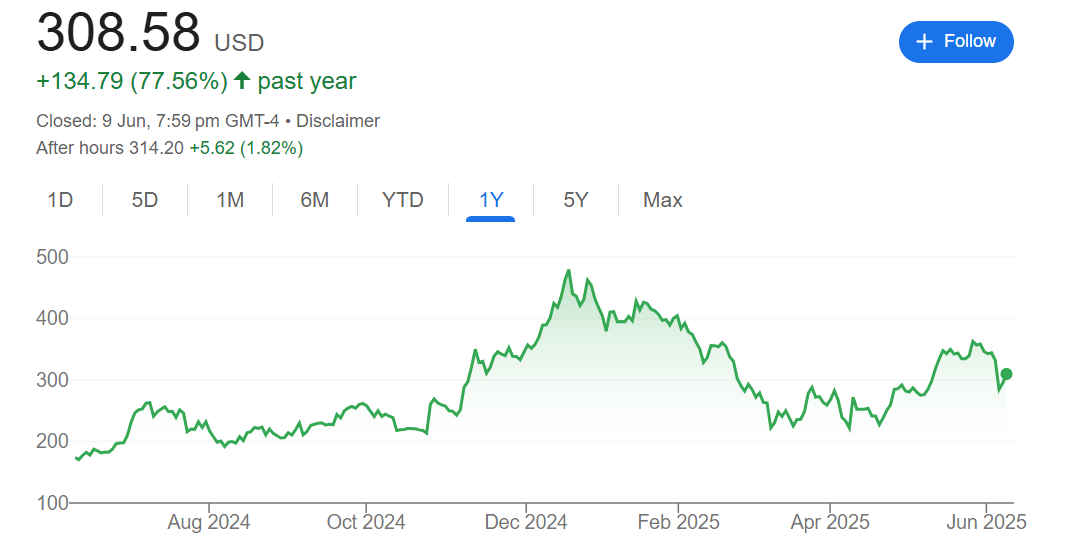Select the 5D time range tab
The image size is (1078, 543).
pyautogui.click(x=145, y=200)
